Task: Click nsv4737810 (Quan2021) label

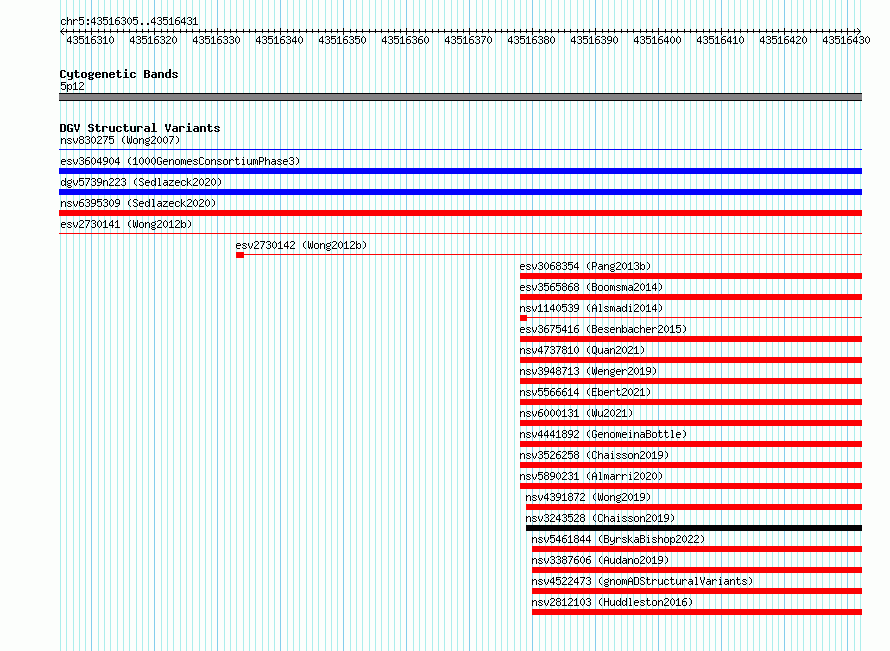Action: coord(582,350)
